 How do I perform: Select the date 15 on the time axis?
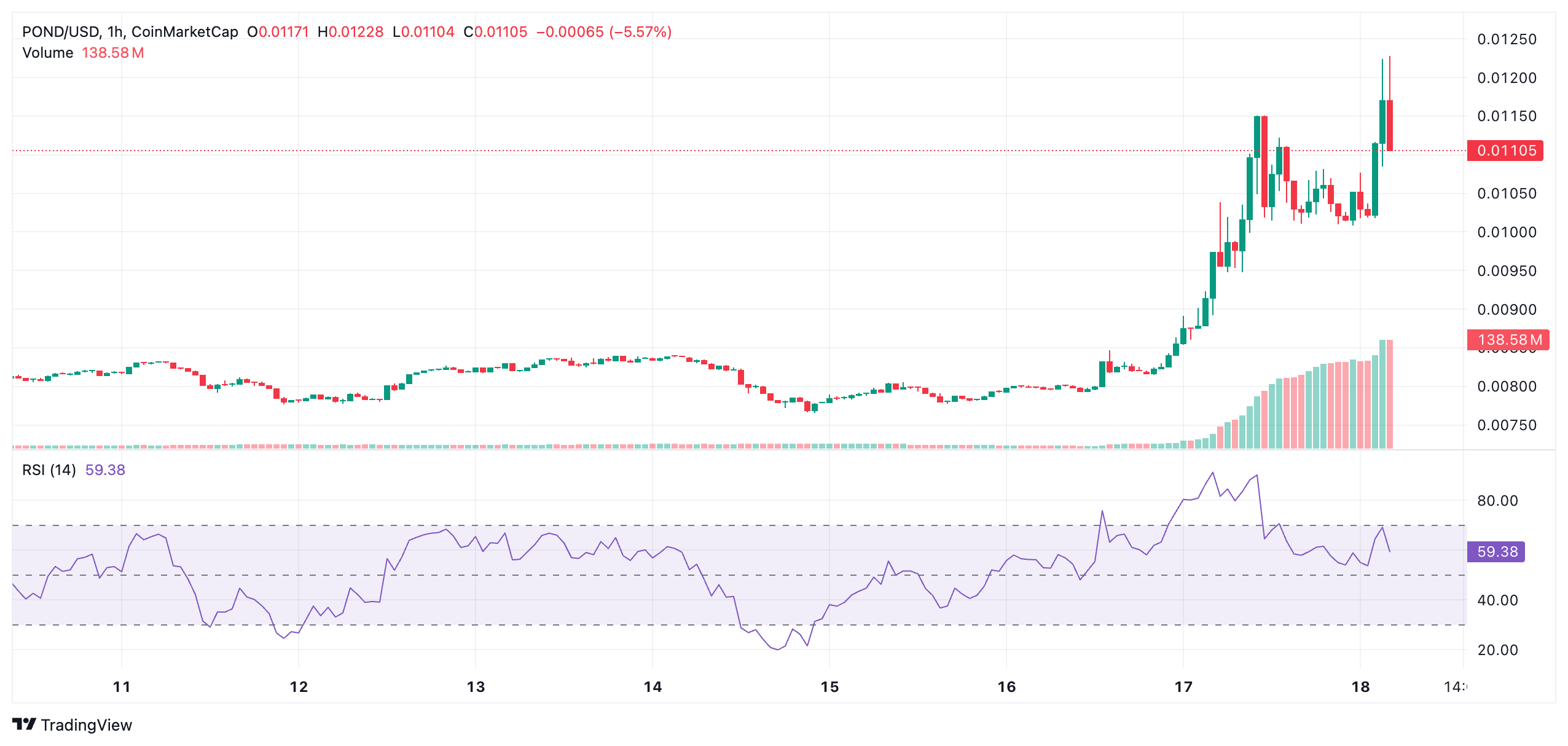click(x=829, y=687)
